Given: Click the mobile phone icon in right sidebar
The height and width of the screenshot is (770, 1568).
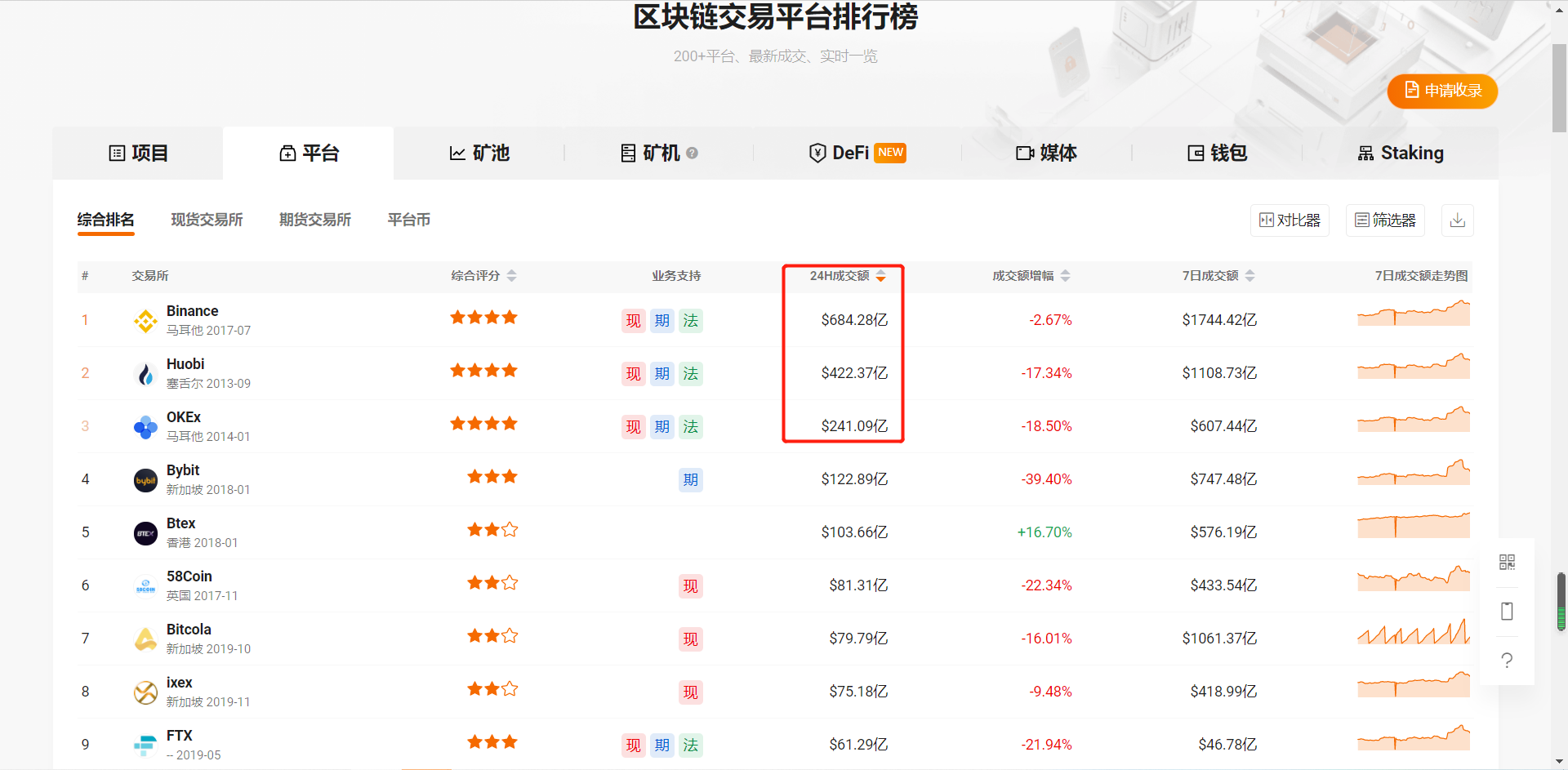Looking at the screenshot, I should pyautogui.click(x=1507, y=612).
